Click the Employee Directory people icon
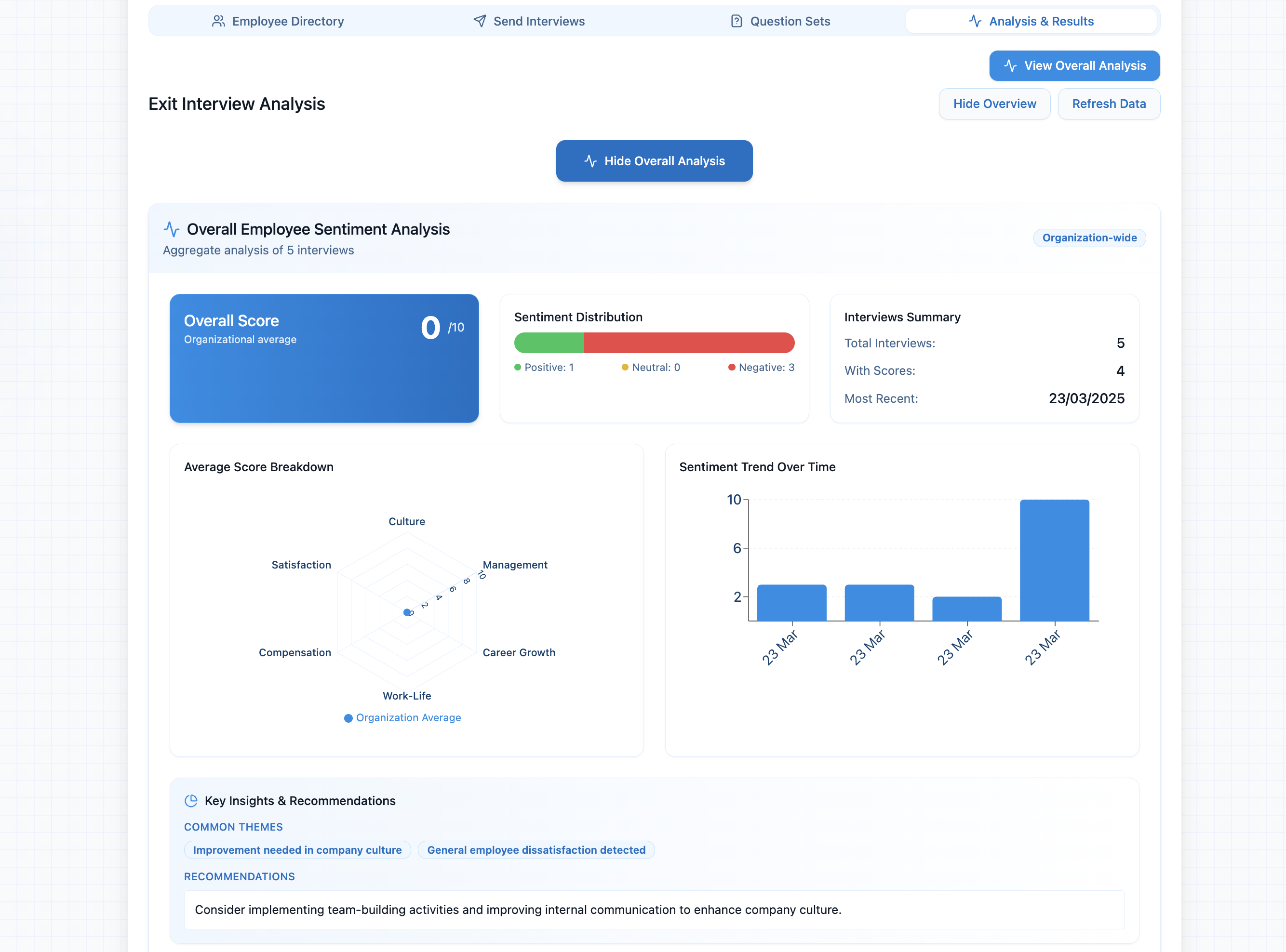1286x952 pixels. point(218,21)
